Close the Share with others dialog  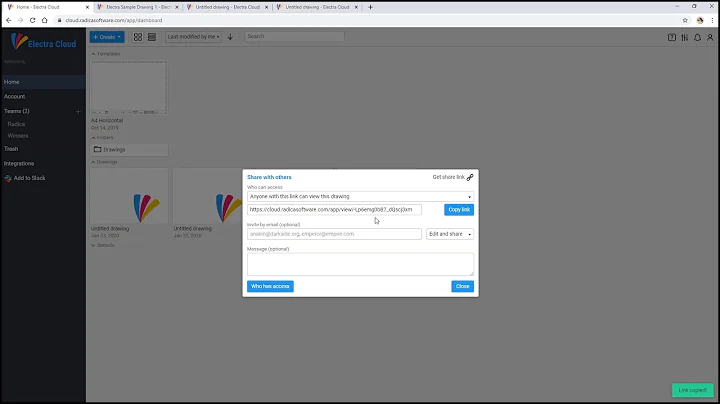coord(462,286)
